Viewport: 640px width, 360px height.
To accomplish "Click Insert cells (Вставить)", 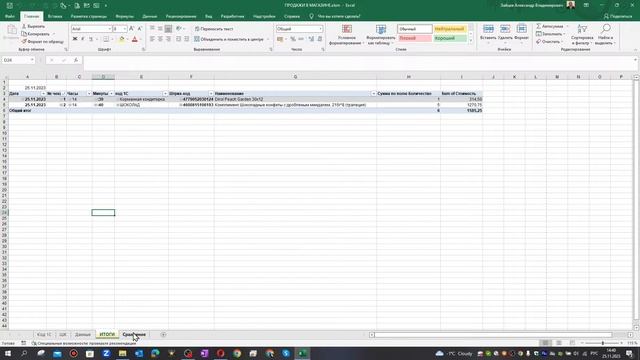I will click(488, 33).
